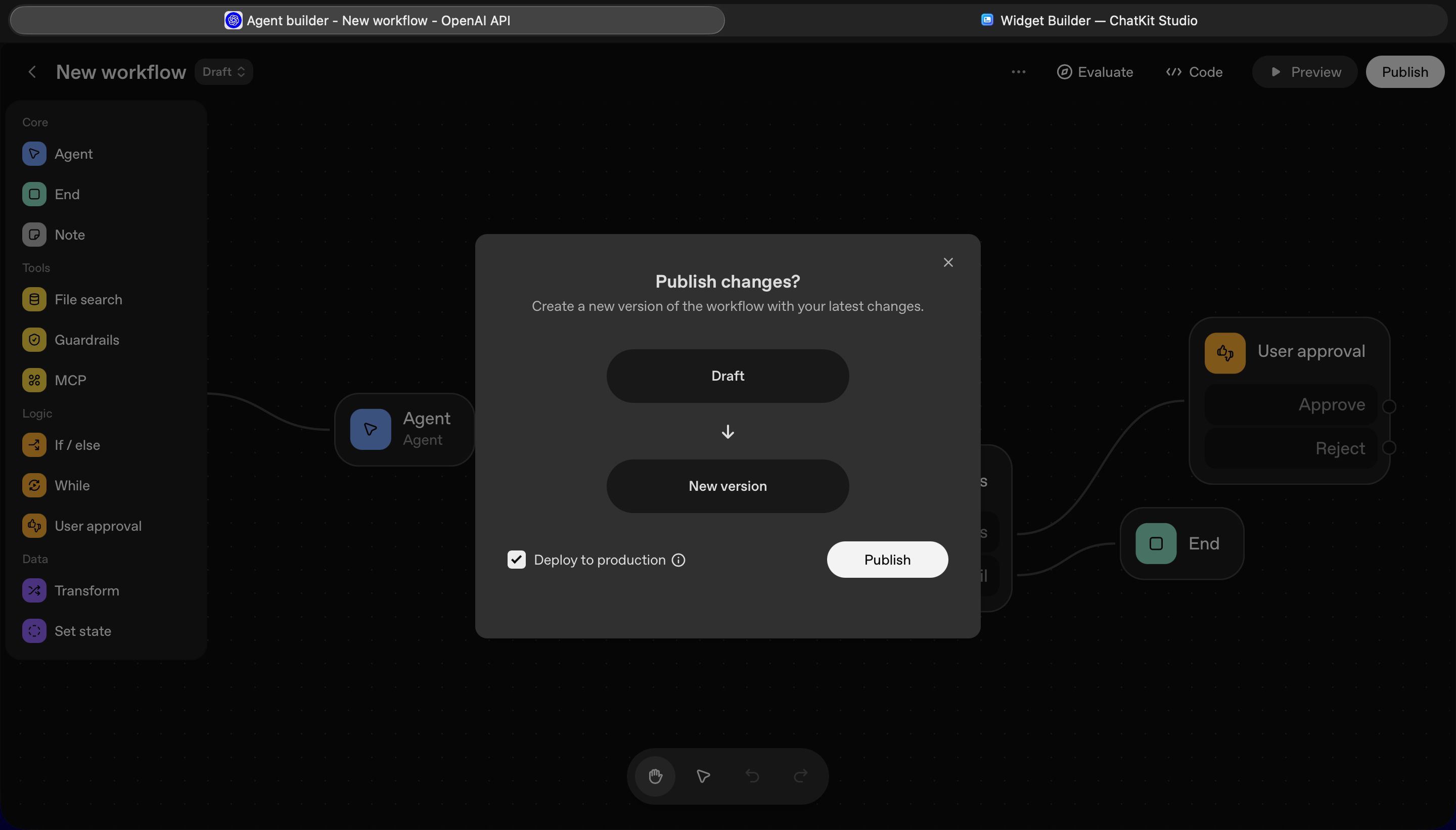
Task: Click the New version pill
Action: tap(727, 486)
